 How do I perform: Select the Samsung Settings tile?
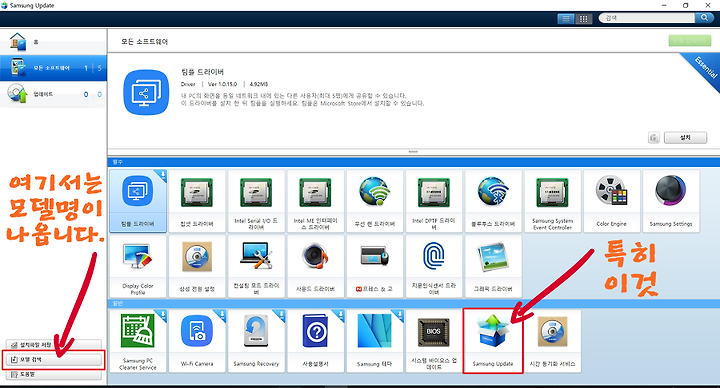click(x=671, y=201)
